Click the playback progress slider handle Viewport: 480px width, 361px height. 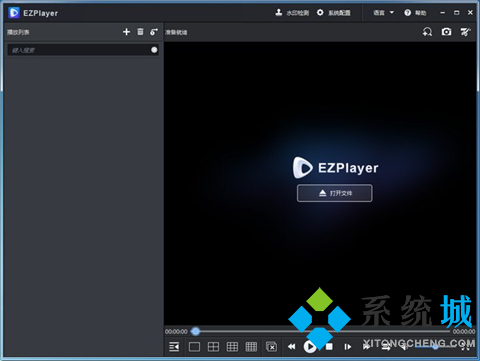pyautogui.click(x=196, y=331)
